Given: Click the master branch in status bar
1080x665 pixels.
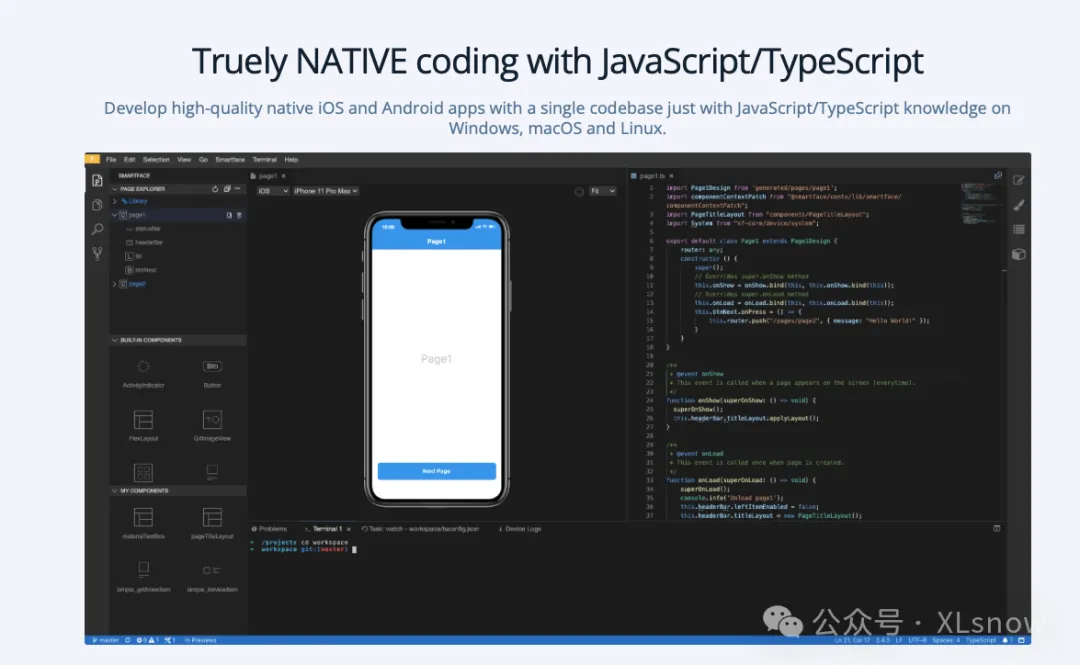Looking at the screenshot, I should [x=105, y=640].
